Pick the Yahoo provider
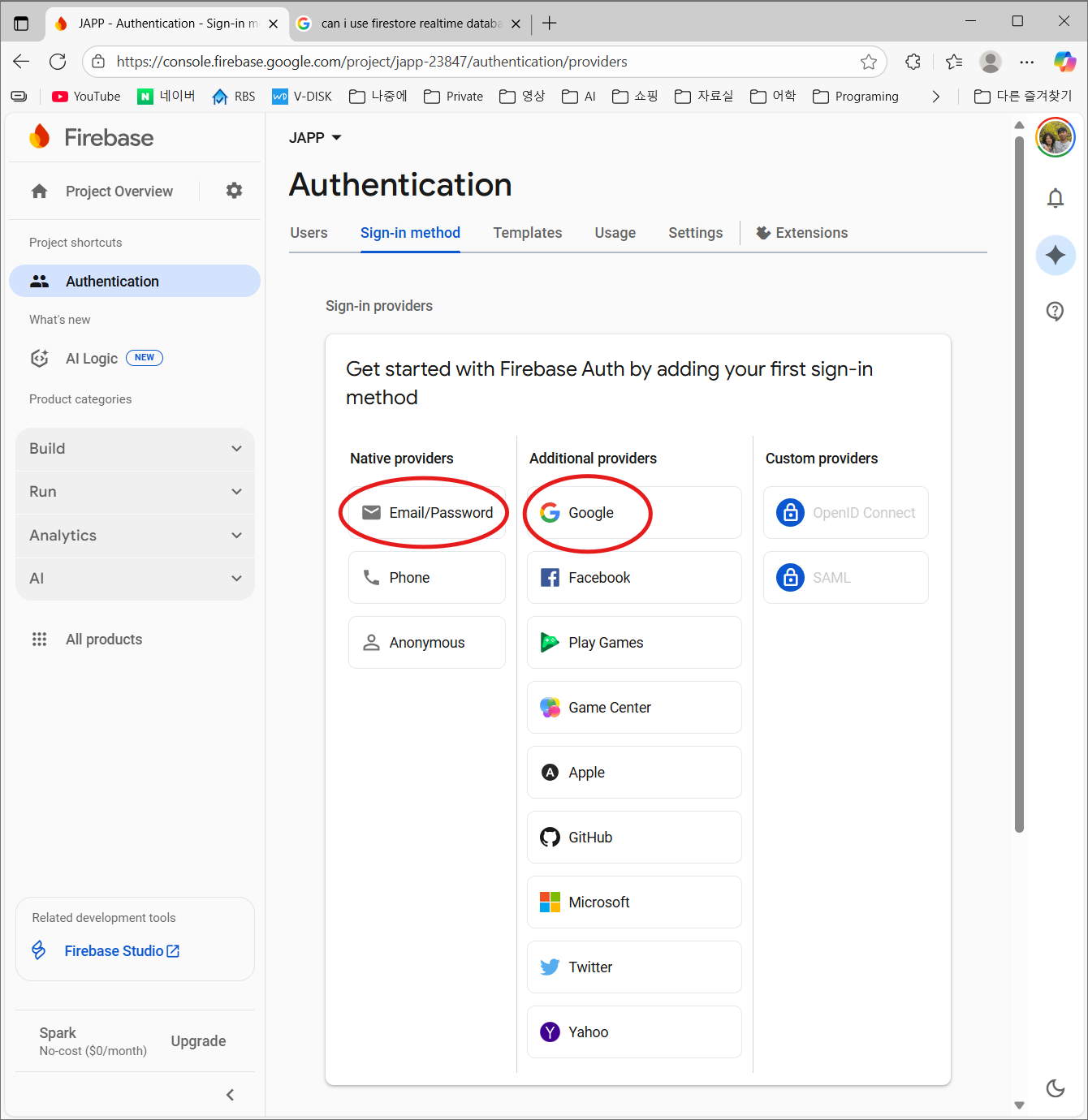The image size is (1088, 1120). tap(634, 1032)
